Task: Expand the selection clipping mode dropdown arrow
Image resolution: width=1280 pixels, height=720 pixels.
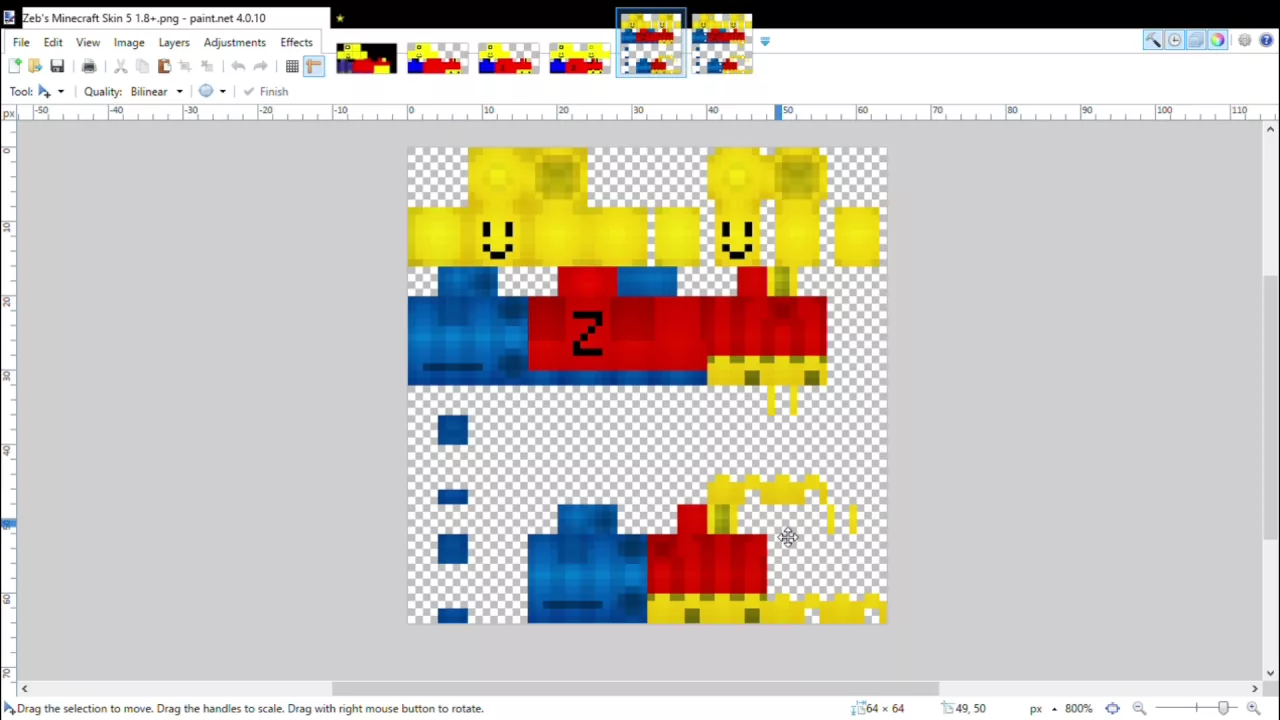Action: [x=222, y=91]
